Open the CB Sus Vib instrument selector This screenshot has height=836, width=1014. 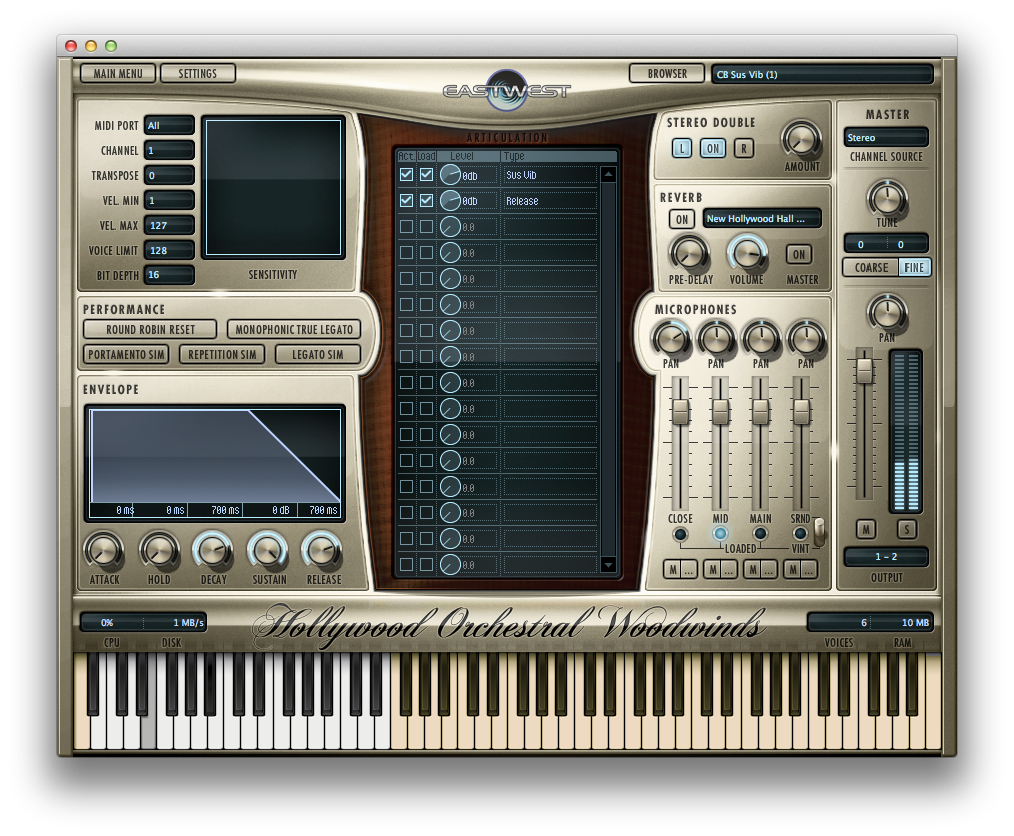tap(822, 74)
